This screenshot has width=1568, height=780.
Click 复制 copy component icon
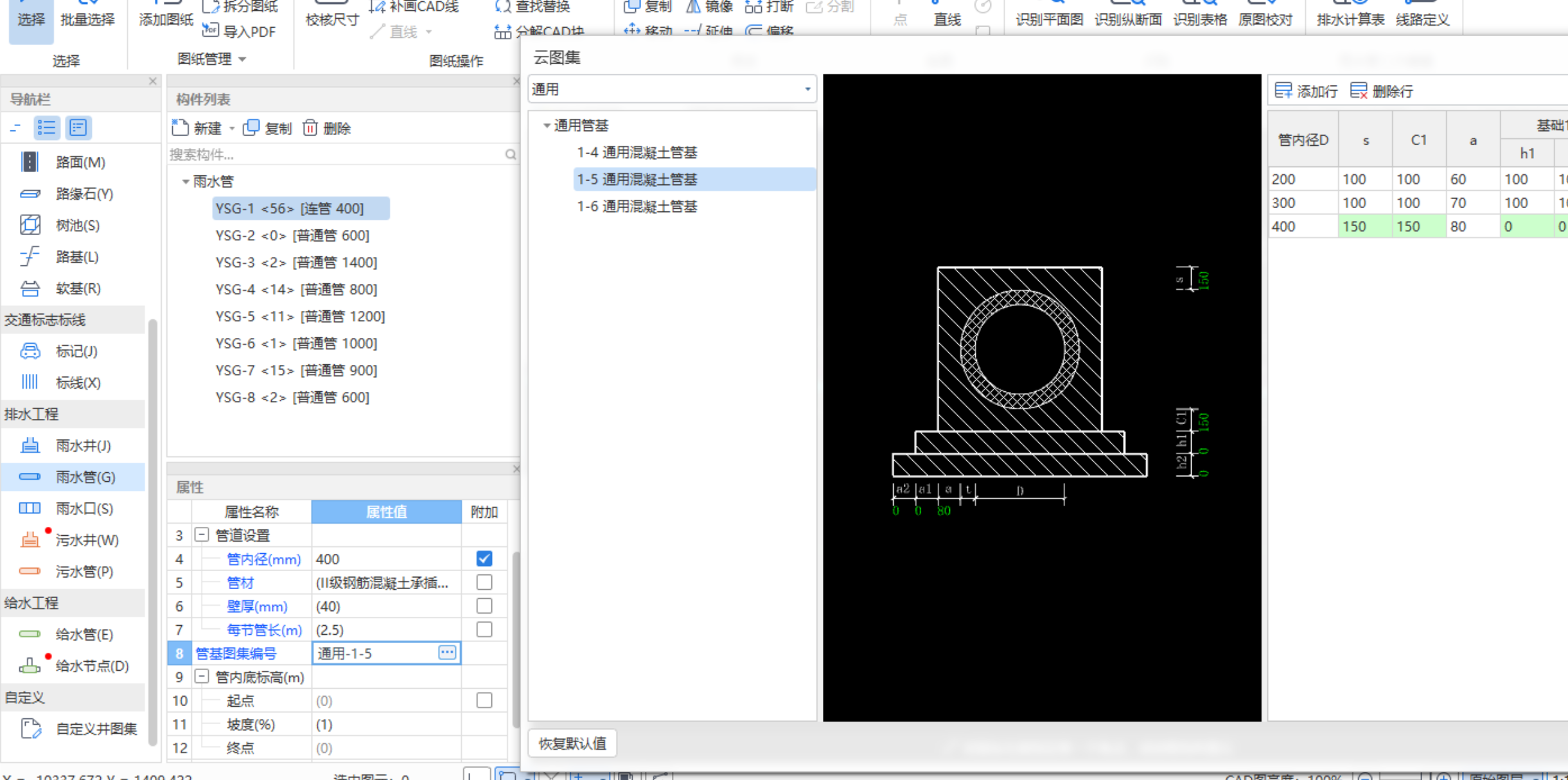pyautogui.click(x=251, y=128)
